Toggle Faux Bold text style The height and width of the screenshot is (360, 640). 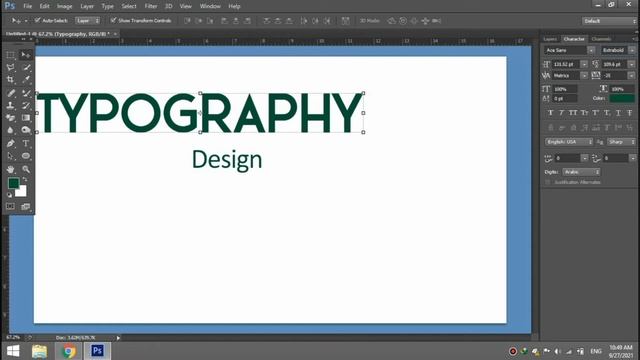pyautogui.click(x=551, y=113)
